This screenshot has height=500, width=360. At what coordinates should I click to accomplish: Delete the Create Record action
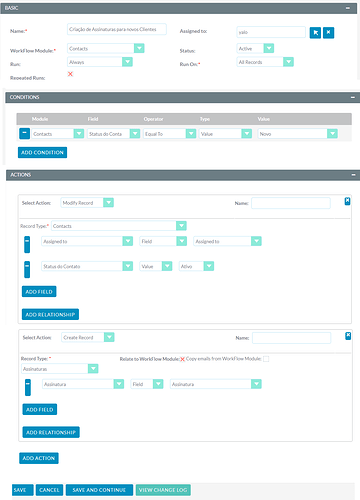tap(348, 336)
